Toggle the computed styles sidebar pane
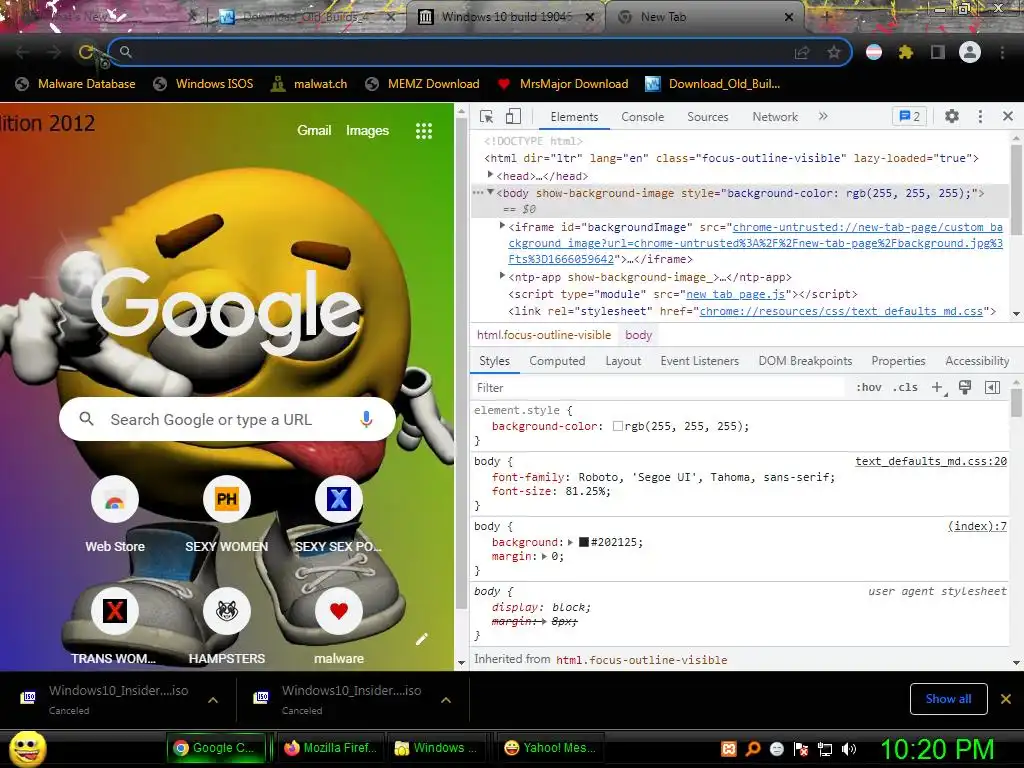The width and height of the screenshot is (1024, 768). 992,387
